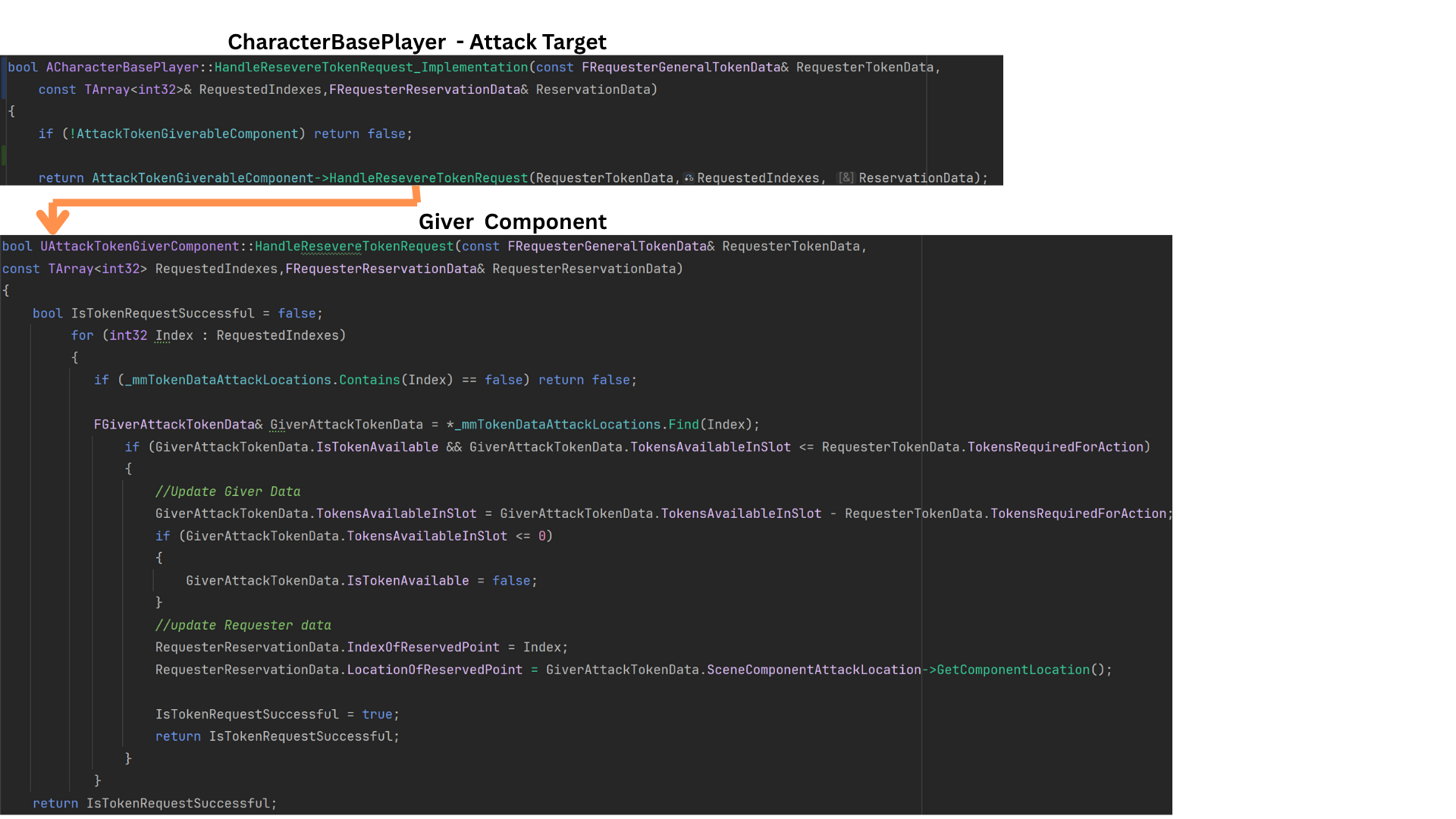Click the [&] reference inlay hint

(x=846, y=178)
